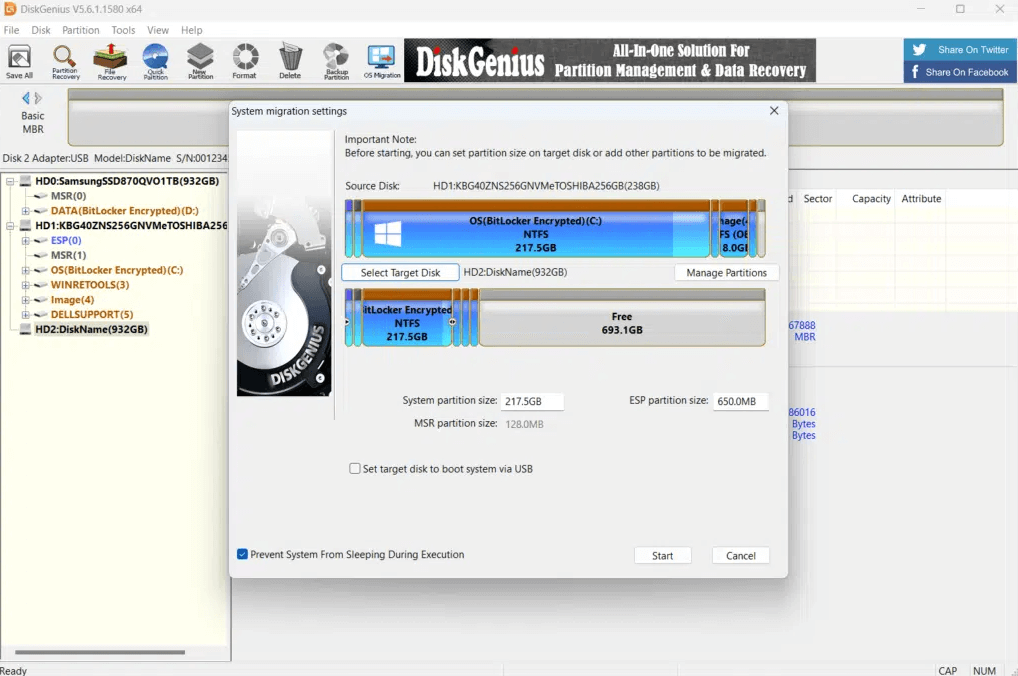Click the Format toolbar icon

pos(245,62)
